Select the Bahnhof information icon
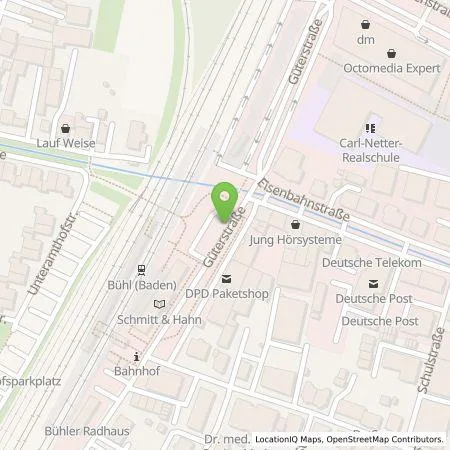450x450 pixels. click(x=136, y=357)
